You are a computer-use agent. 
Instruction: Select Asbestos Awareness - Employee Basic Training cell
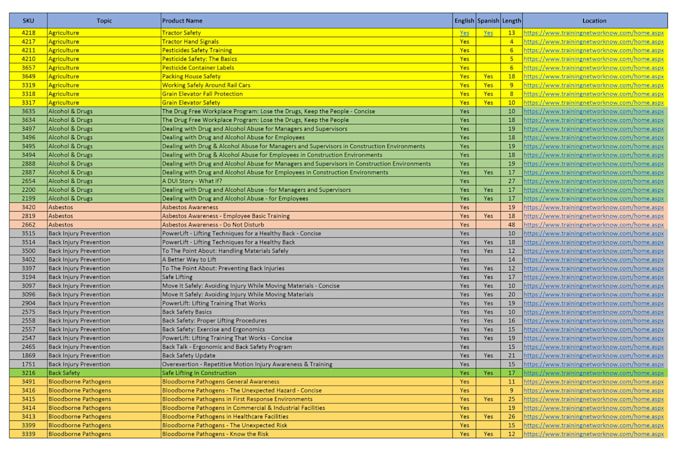tap(307, 216)
